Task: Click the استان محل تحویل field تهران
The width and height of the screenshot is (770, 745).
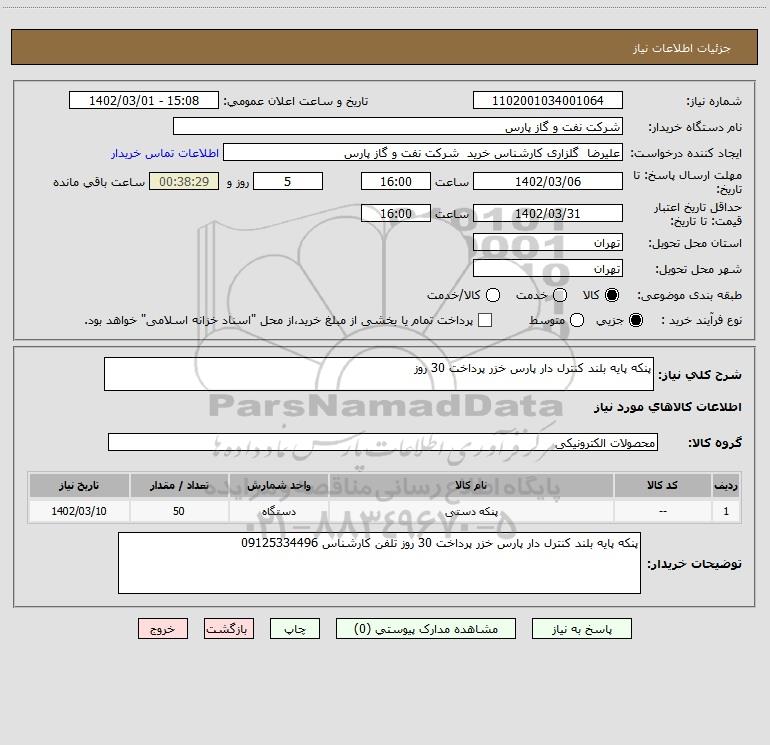Action: click(x=548, y=243)
